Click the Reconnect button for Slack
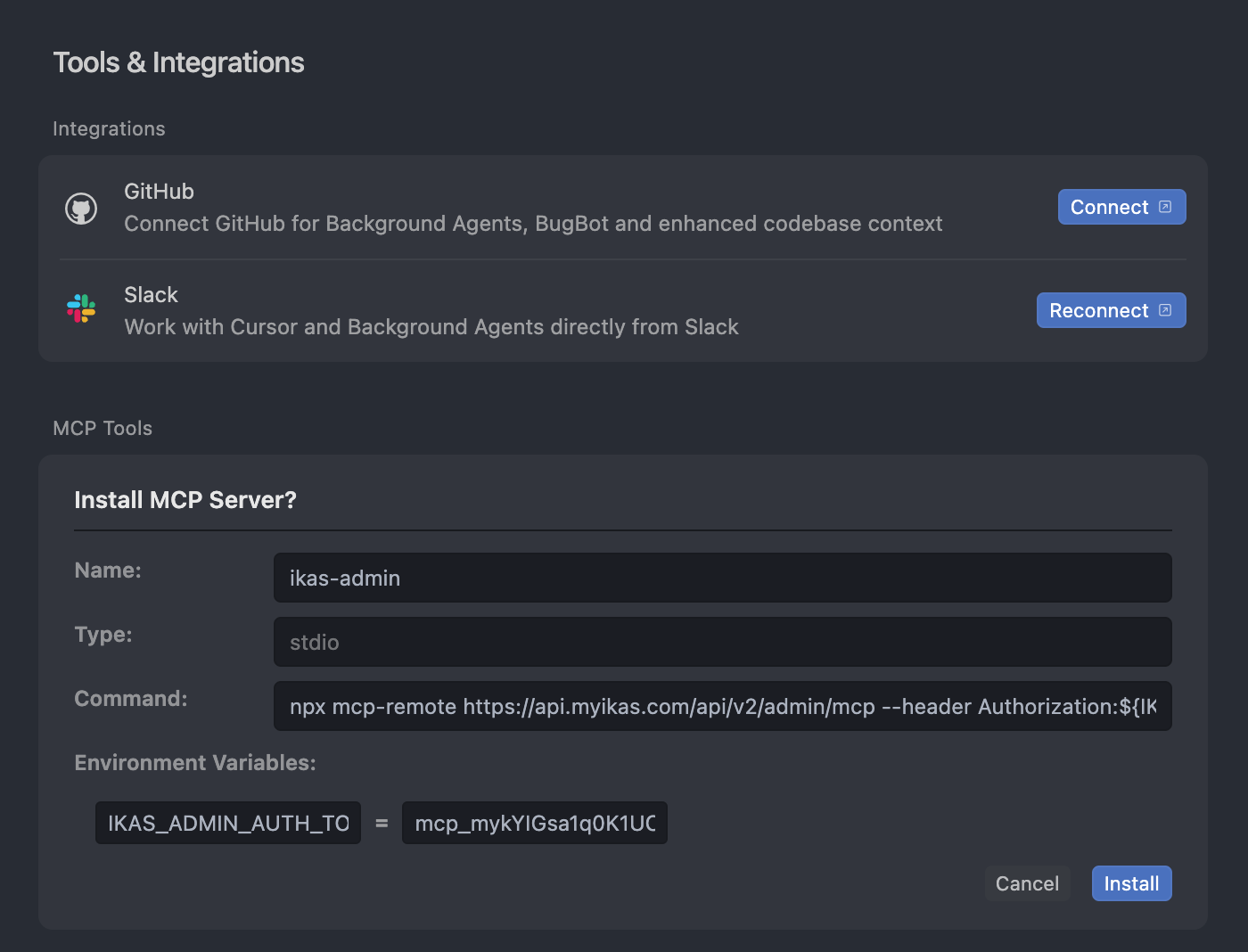1248x952 pixels. pyautogui.click(x=1111, y=310)
